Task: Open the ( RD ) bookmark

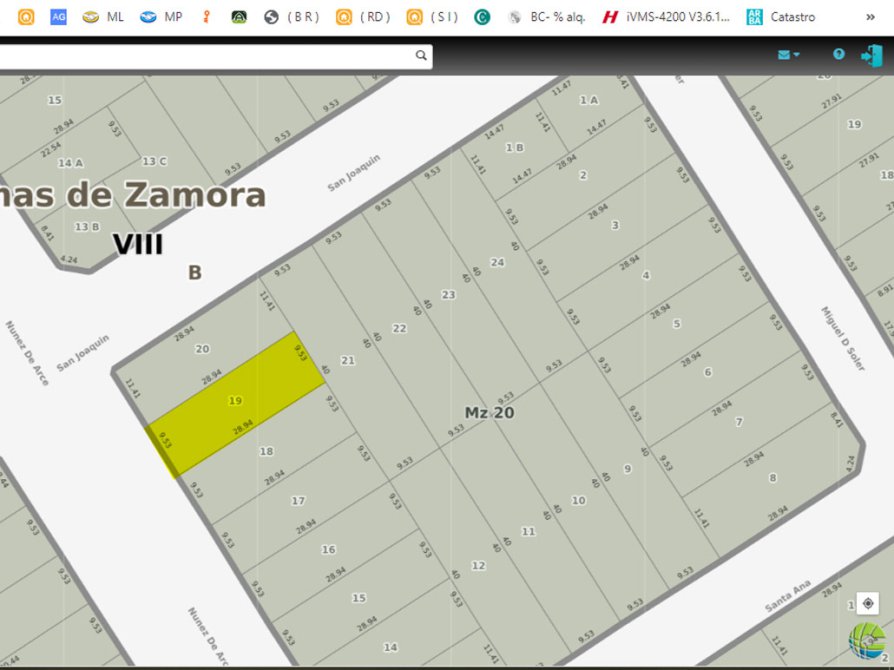Action: click(x=363, y=17)
